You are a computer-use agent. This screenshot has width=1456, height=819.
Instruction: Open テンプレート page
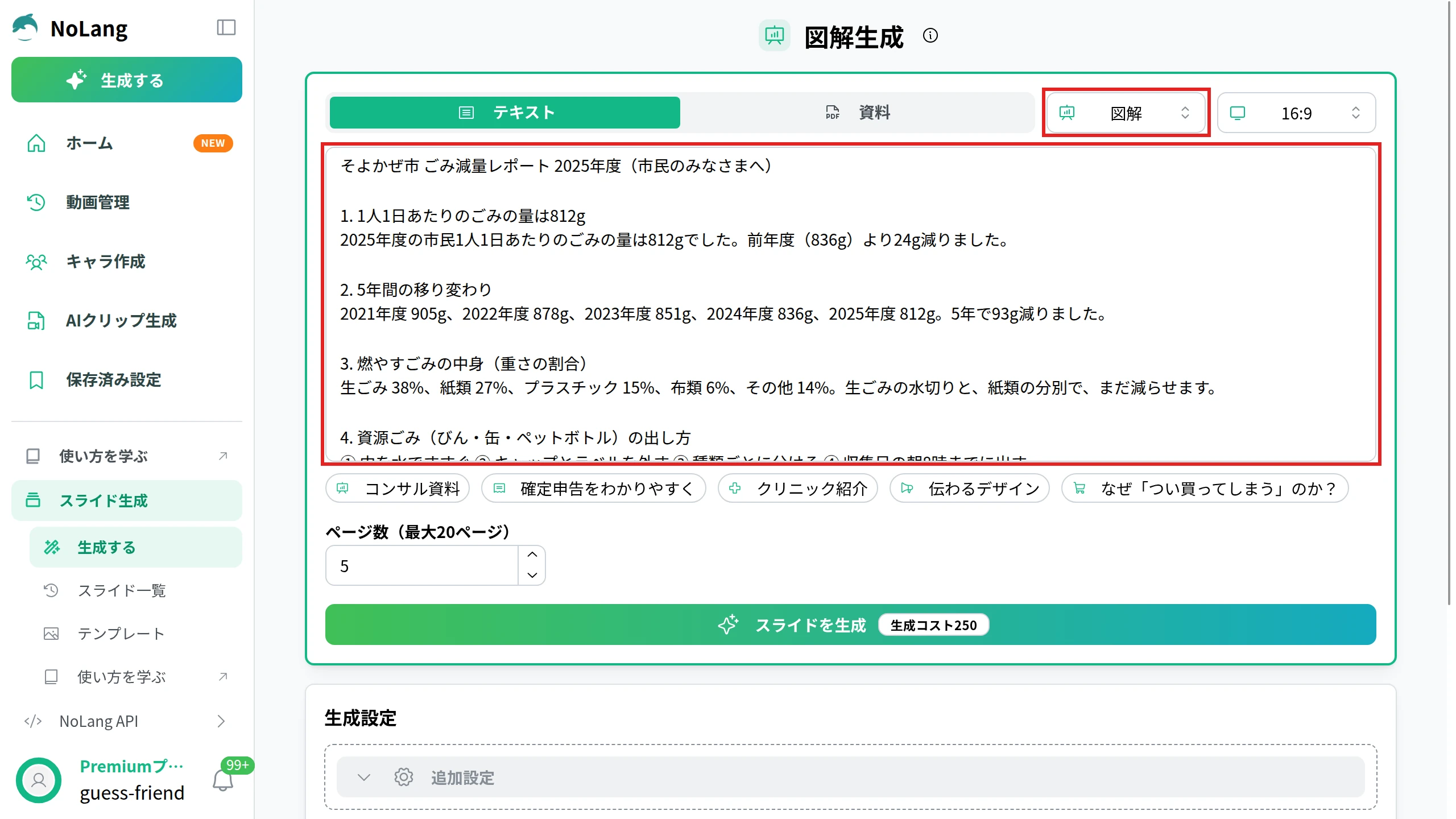click(136, 634)
